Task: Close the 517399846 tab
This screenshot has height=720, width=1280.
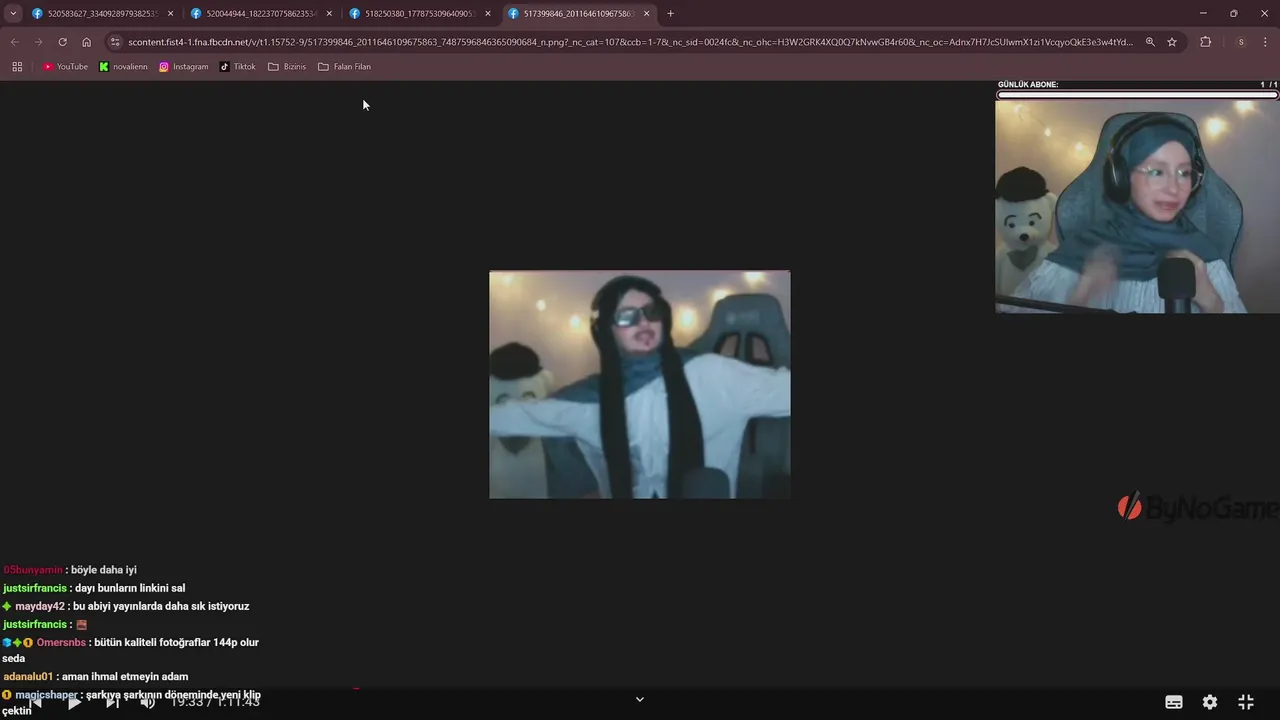Action: [647, 13]
